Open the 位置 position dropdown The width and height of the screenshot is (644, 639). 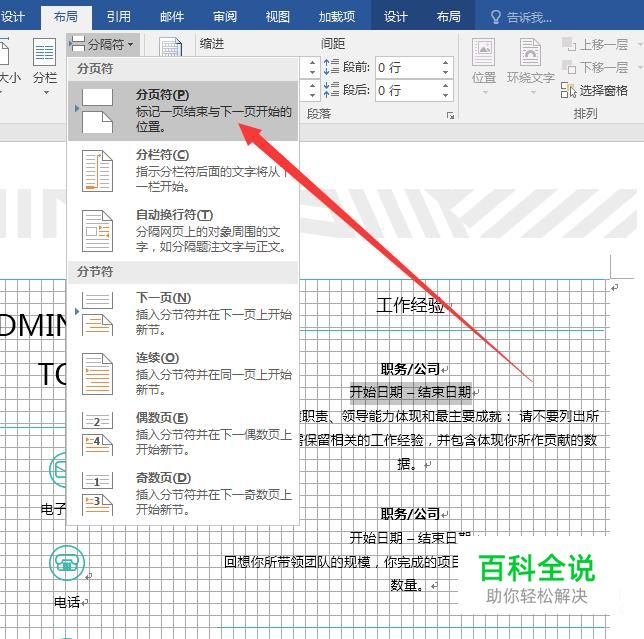pos(483,66)
